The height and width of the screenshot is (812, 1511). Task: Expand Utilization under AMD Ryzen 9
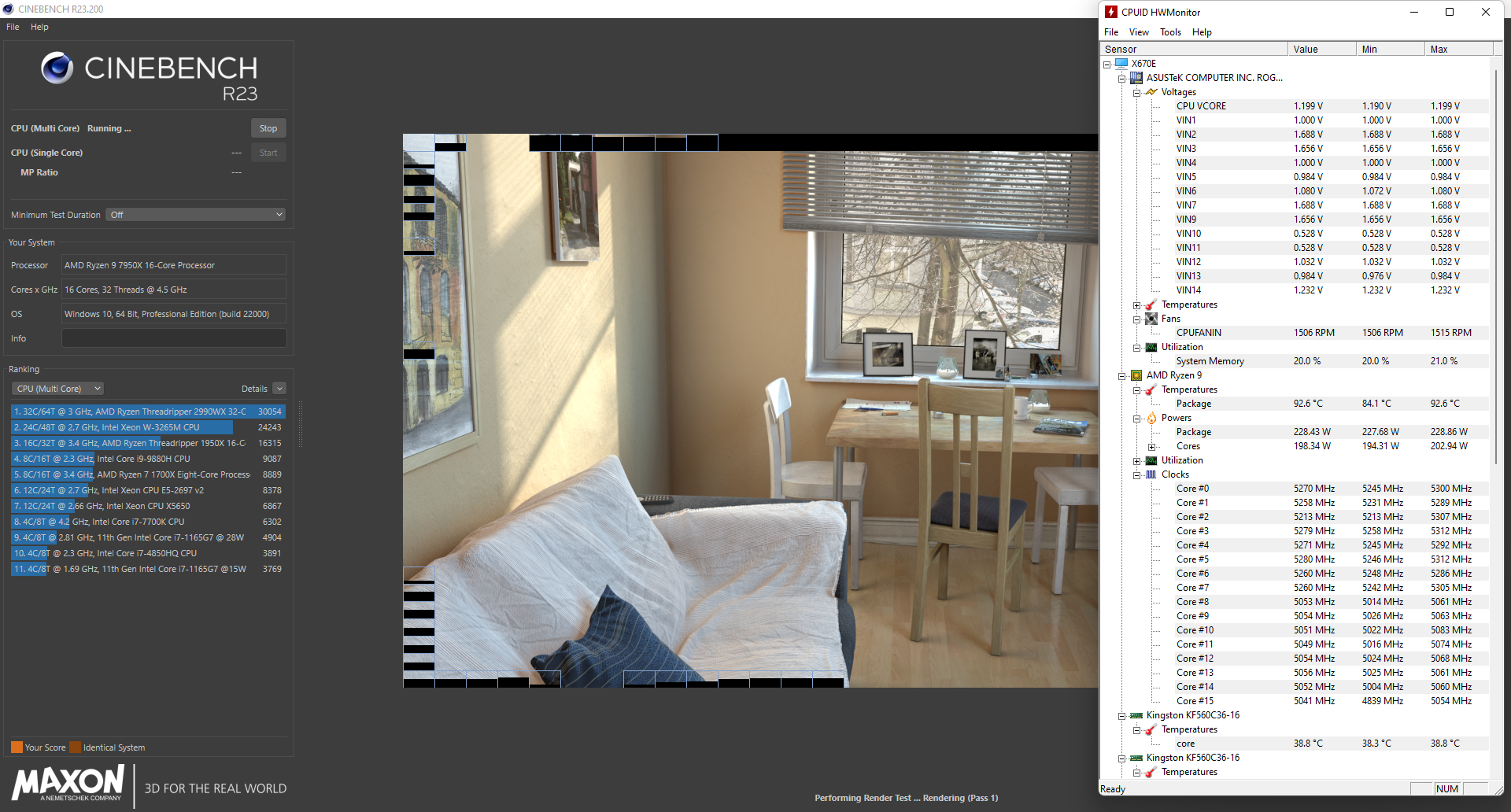[x=1136, y=460]
